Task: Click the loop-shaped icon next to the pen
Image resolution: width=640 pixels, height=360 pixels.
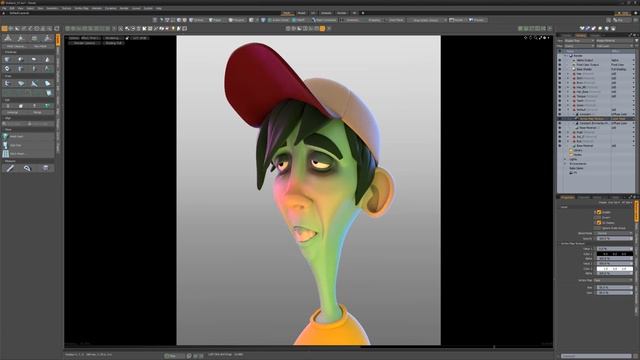Action: pos(27,168)
